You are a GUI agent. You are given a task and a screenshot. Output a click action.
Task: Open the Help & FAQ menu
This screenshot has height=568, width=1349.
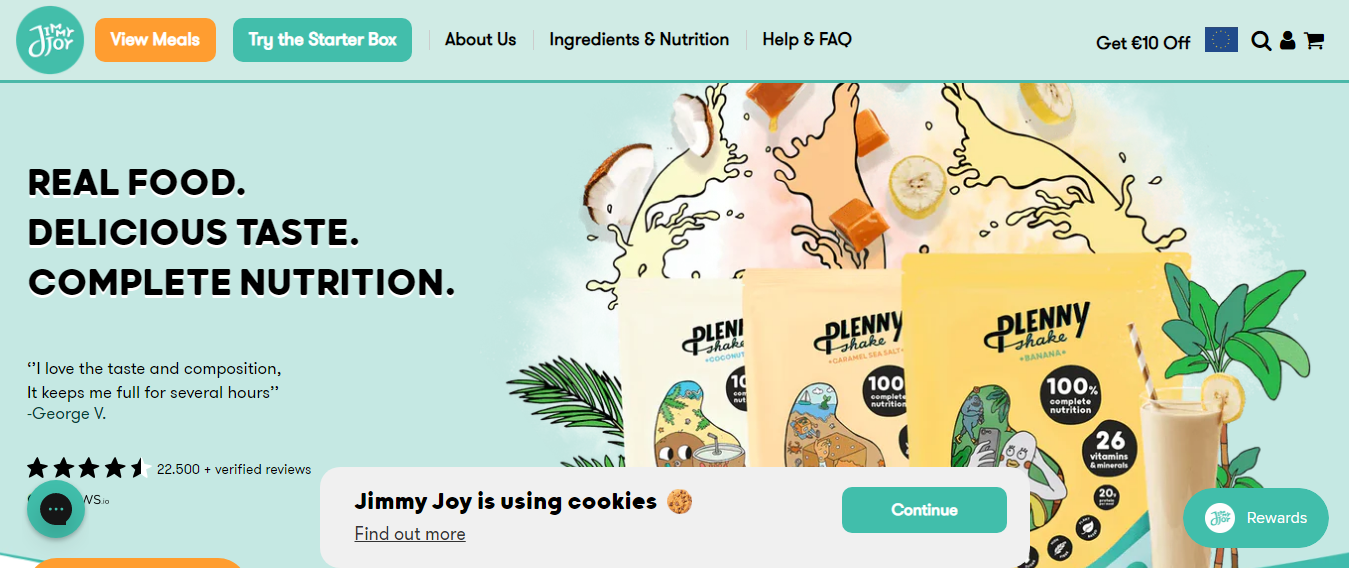(807, 40)
